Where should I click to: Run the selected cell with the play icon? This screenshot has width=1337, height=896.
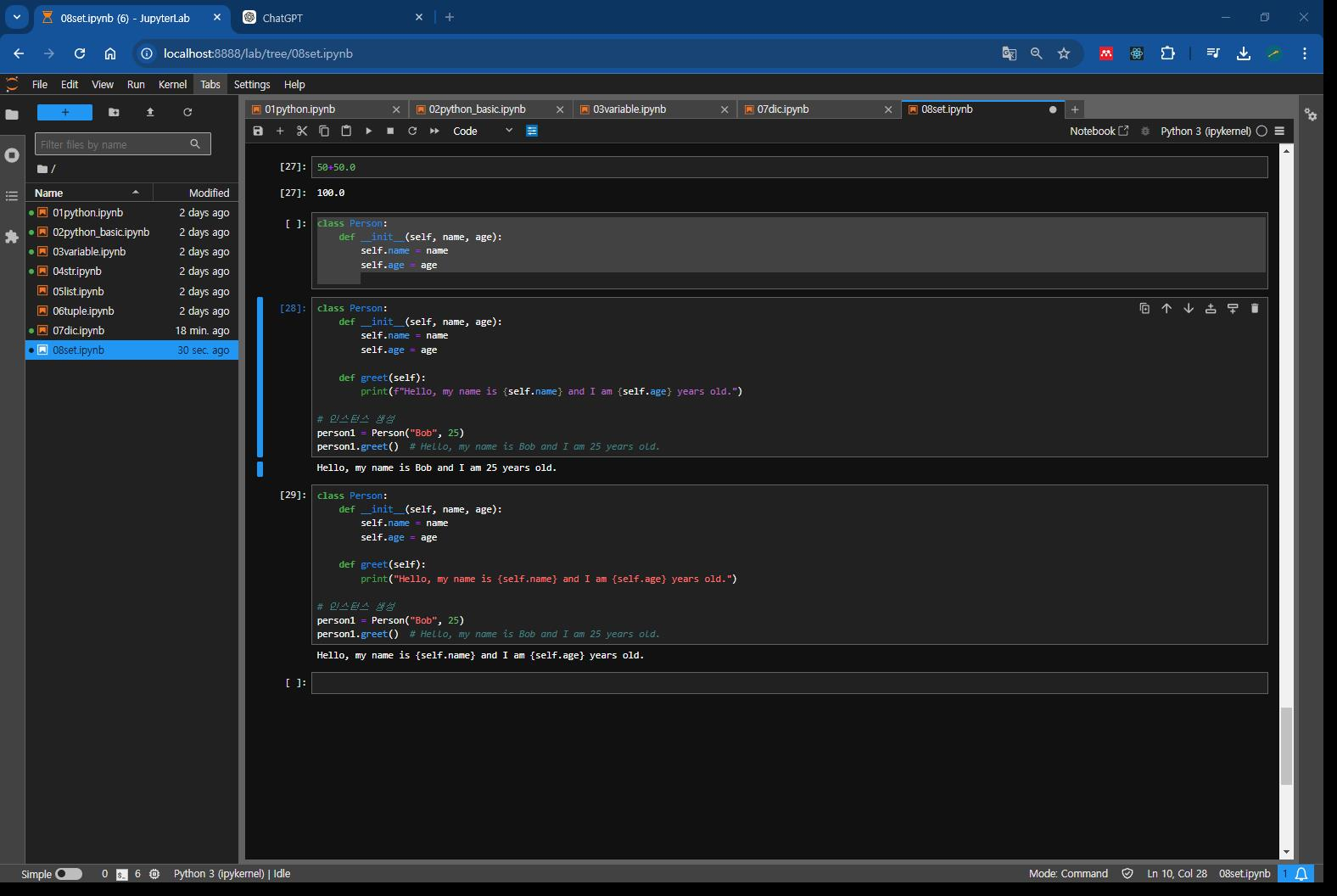(368, 131)
